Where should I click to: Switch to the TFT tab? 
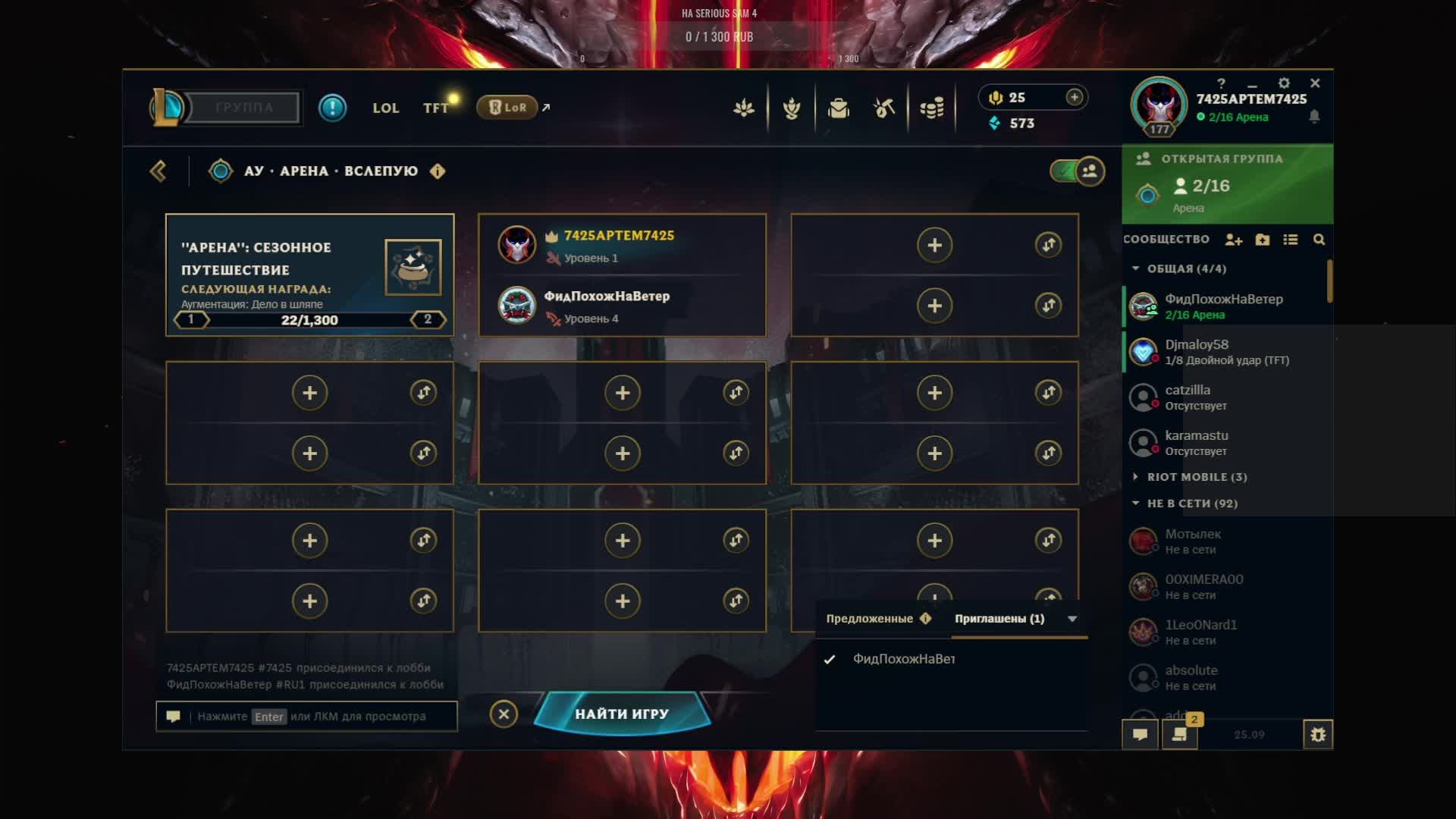click(436, 108)
